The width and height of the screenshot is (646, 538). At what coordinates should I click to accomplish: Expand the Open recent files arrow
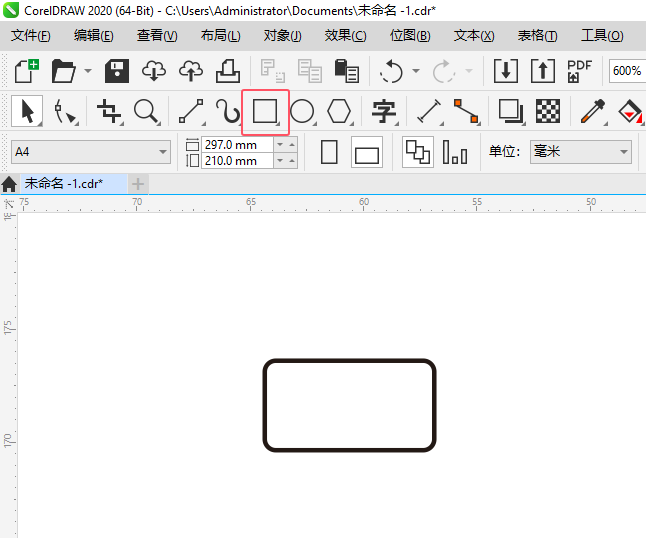(88, 71)
